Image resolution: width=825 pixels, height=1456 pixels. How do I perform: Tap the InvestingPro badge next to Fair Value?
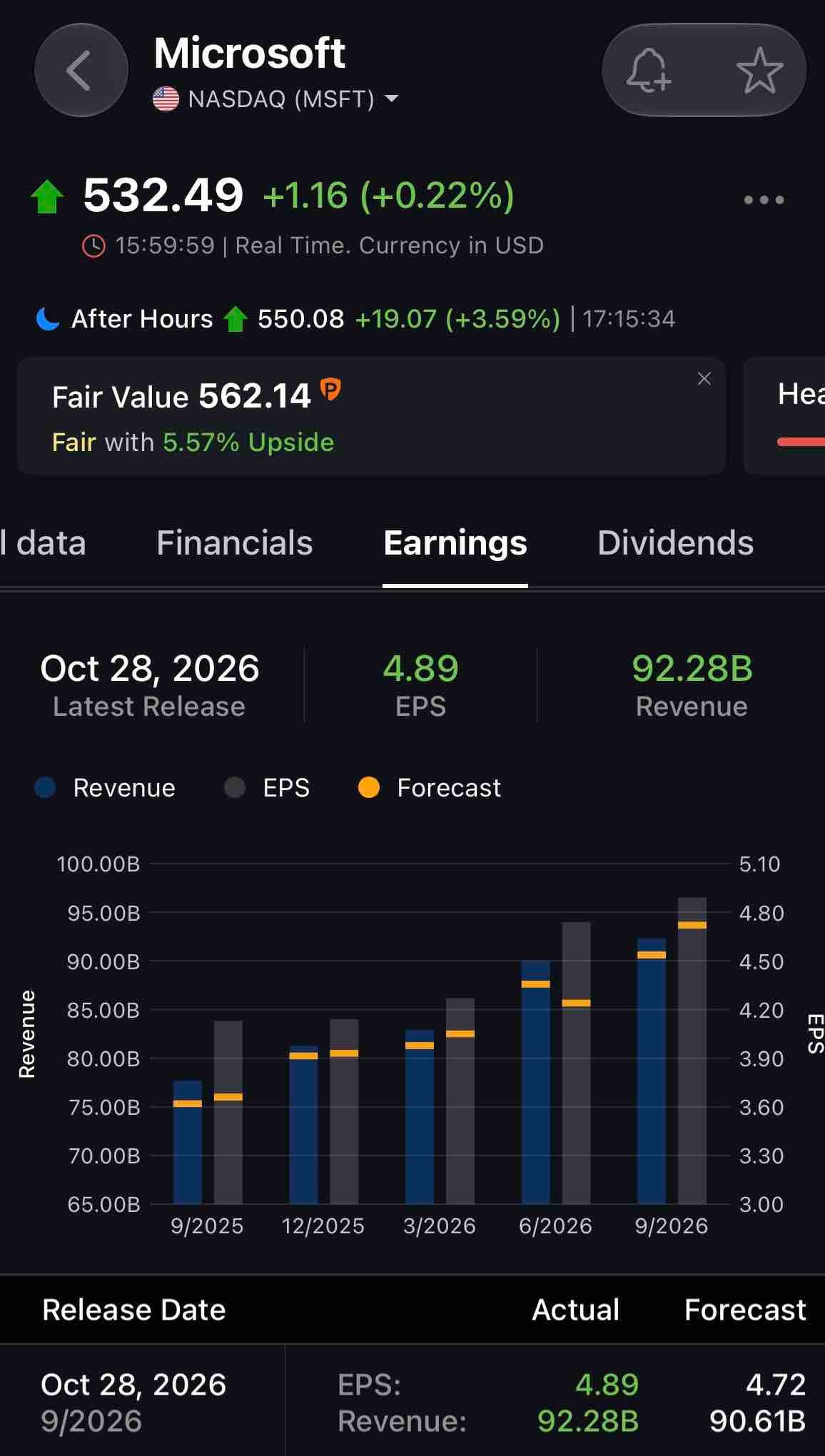[x=330, y=389]
